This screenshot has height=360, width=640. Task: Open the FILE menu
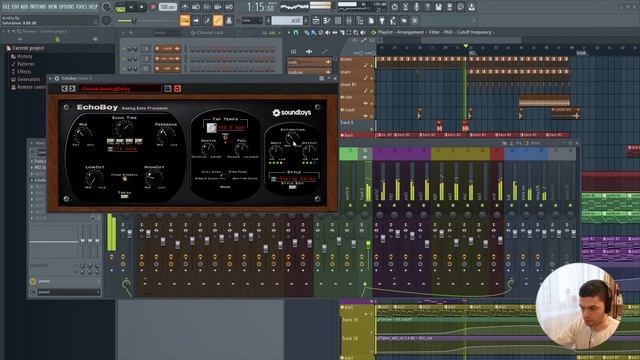point(6,7)
